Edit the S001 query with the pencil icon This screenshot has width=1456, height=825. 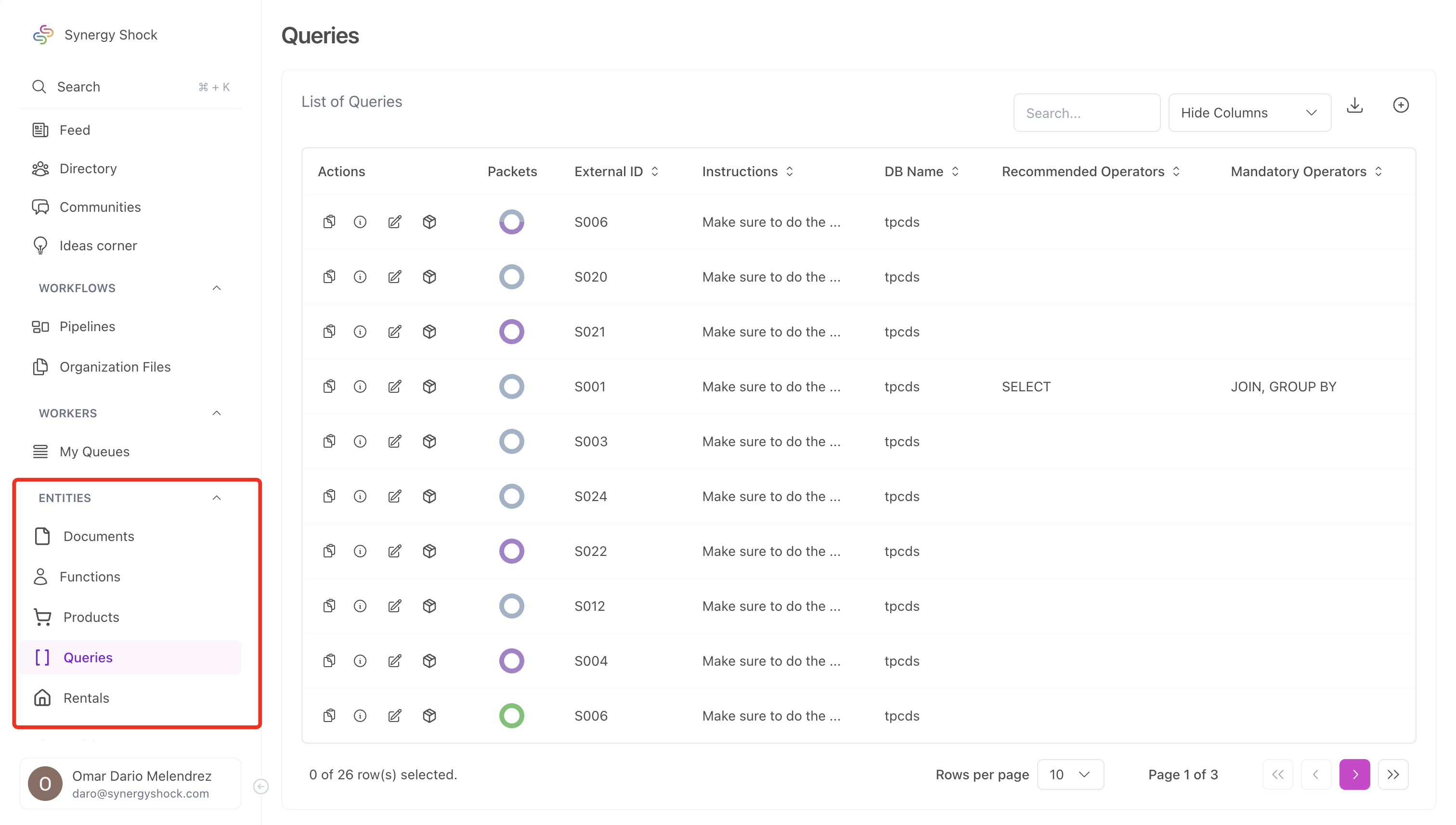pyautogui.click(x=394, y=387)
